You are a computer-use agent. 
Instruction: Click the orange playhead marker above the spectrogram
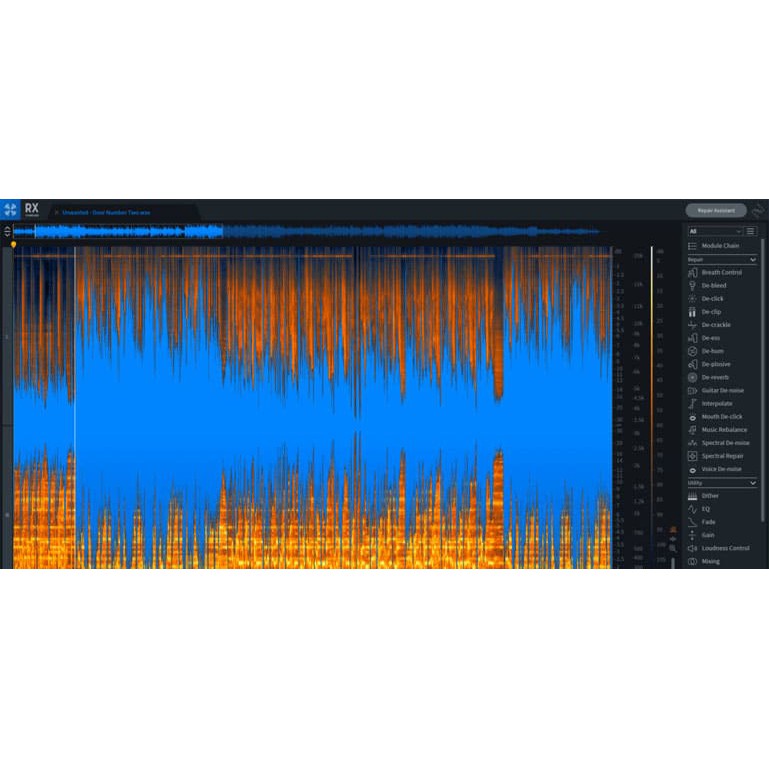click(x=13, y=244)
